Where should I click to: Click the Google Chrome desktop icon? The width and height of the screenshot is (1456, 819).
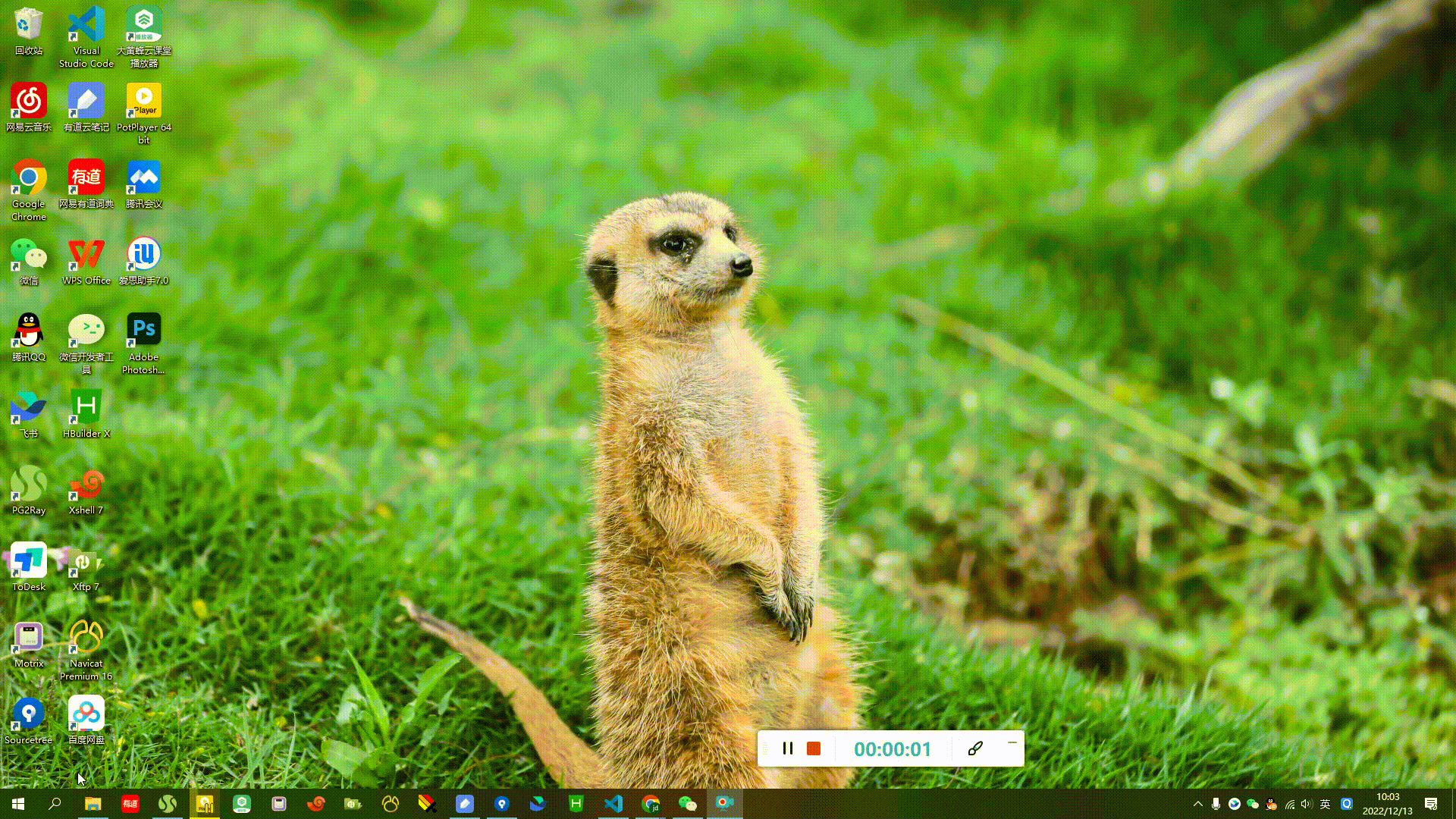29,190
